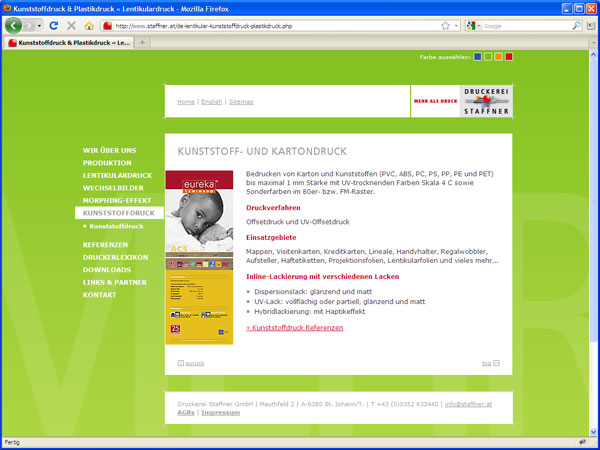Click the zurück arrow icon

coord(181,363)
